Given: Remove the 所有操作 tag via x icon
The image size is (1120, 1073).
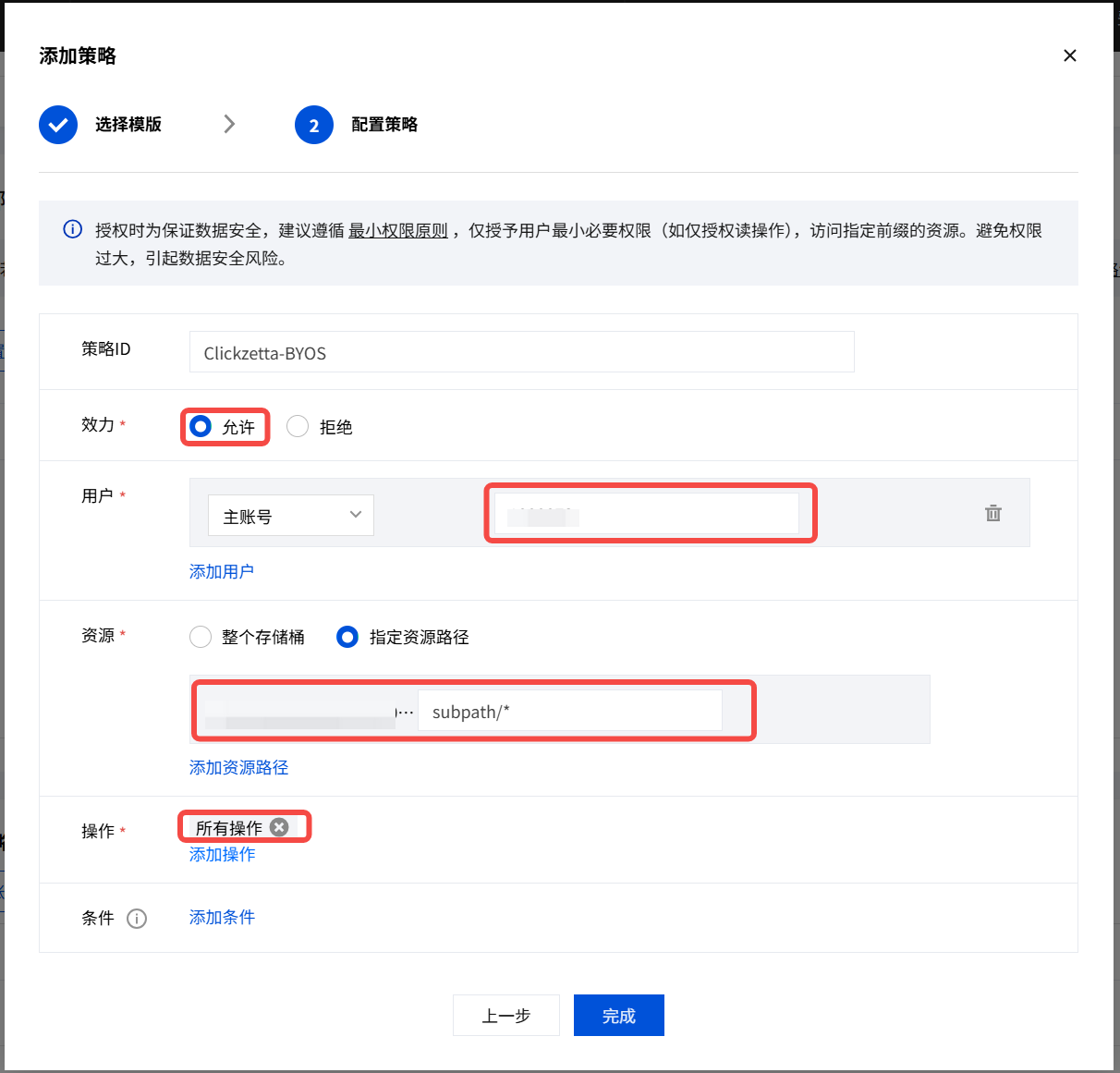Looking at the screenshot, I should pyautogui.click(x=279, y=827).
